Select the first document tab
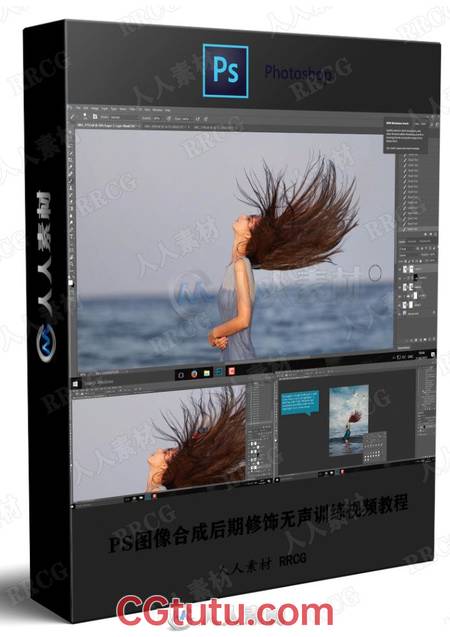Screen dimensions: 450x637 [x=106, y=126]
